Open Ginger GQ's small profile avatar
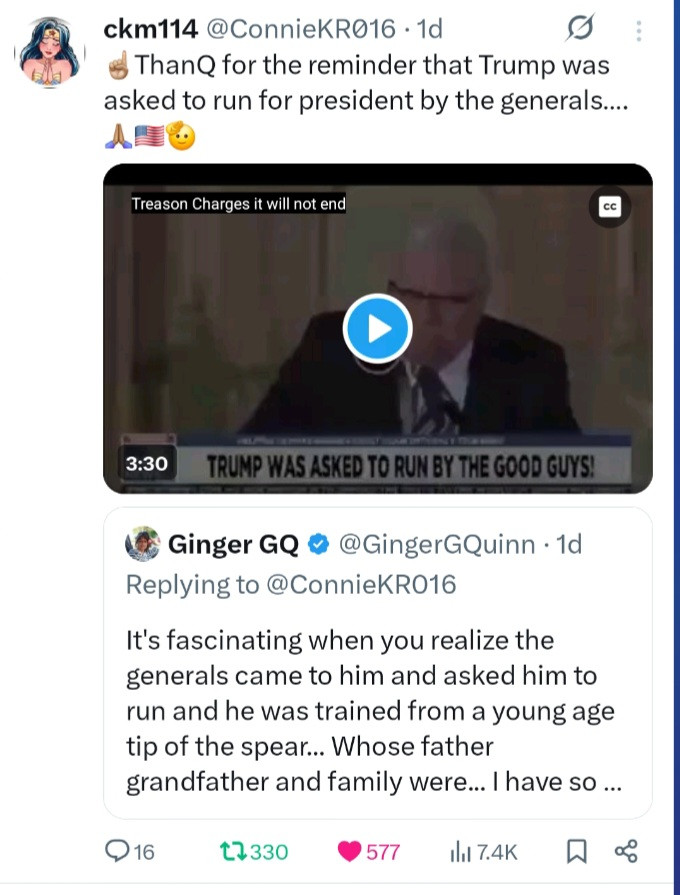This screenshot has width=680, height=895. click(142, 545)
